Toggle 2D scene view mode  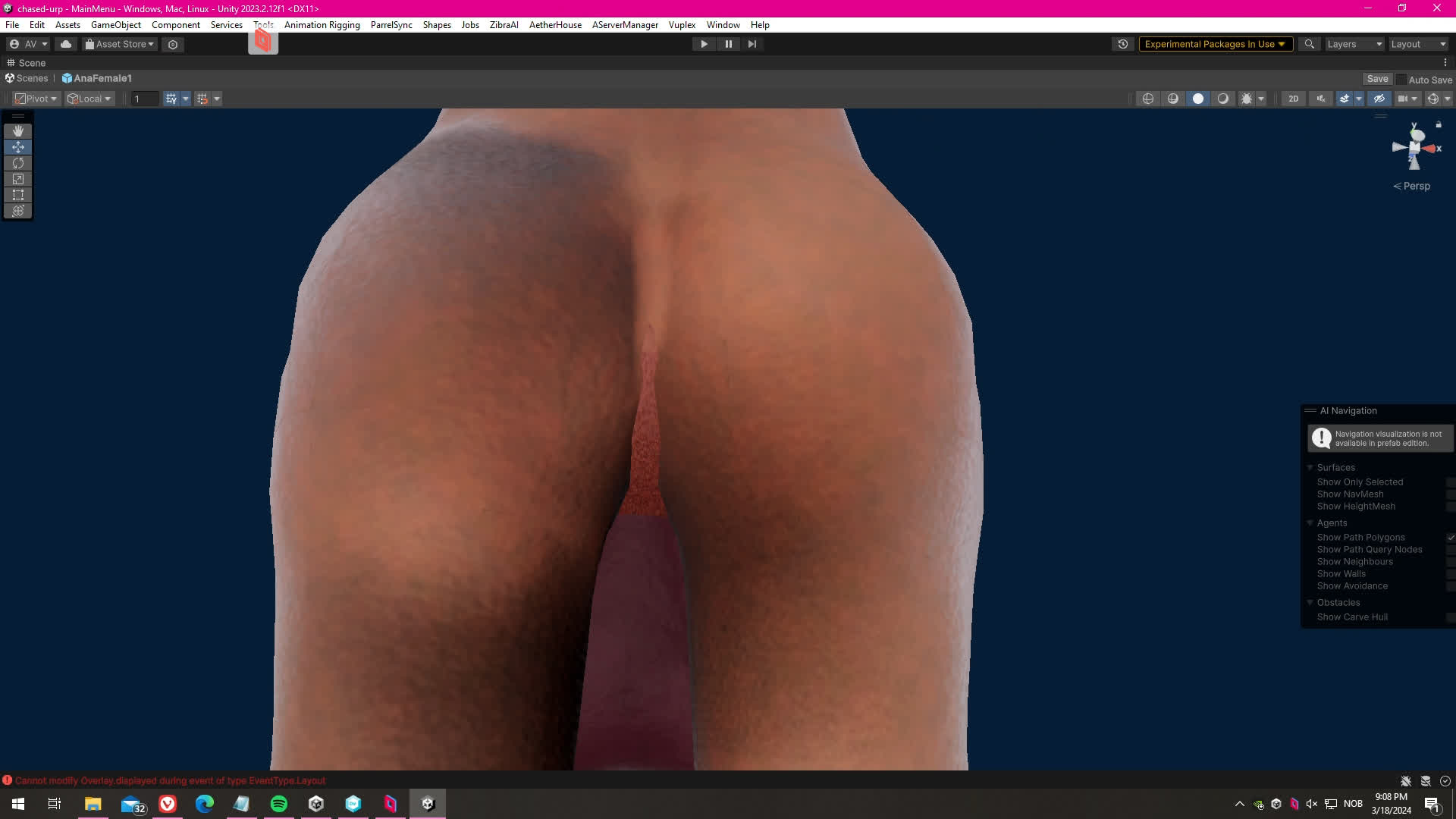tap(1293, 99)
